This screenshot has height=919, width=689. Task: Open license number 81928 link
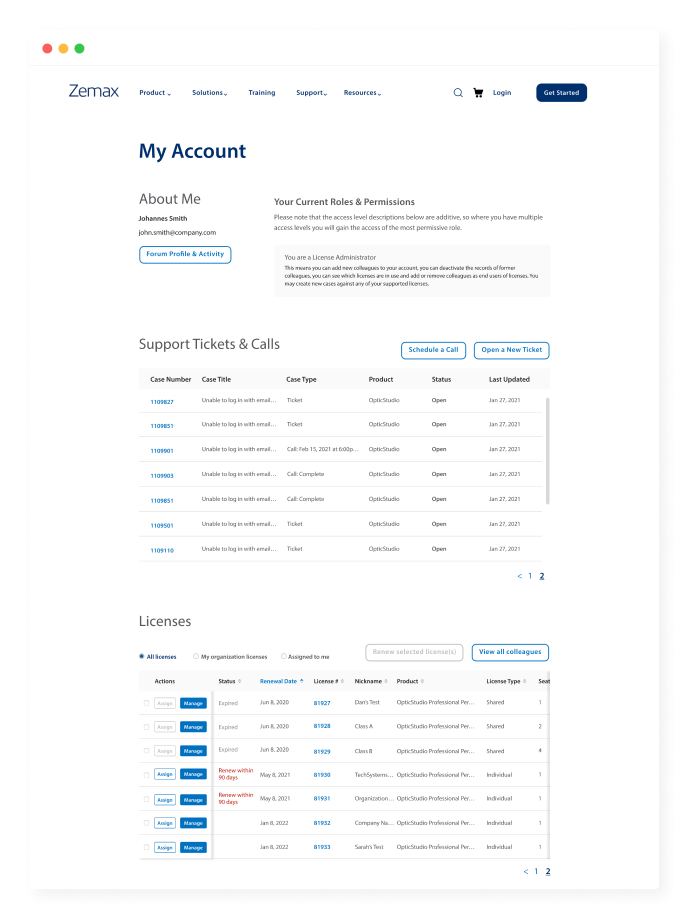[x=322, y=726]
